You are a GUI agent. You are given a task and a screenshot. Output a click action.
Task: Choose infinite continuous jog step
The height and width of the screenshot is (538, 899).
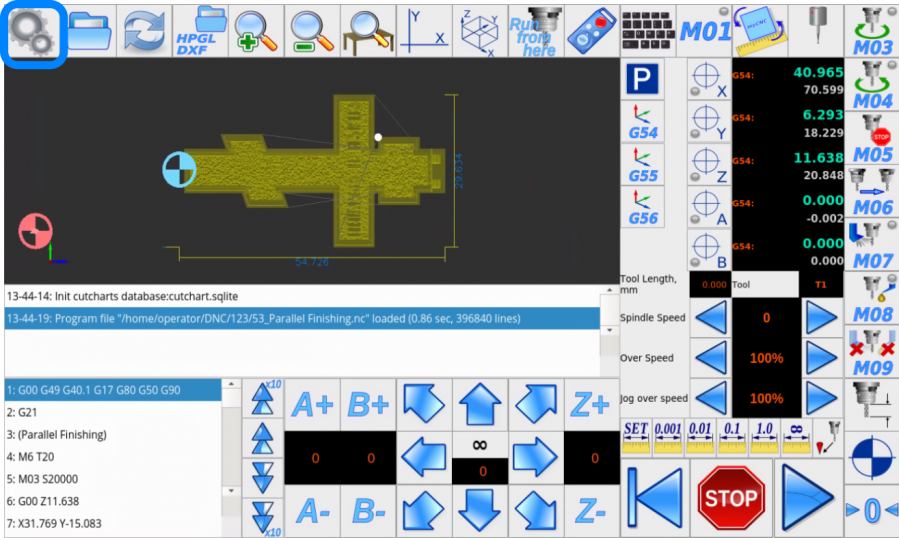pyautogui.click(x=796, y=438)
